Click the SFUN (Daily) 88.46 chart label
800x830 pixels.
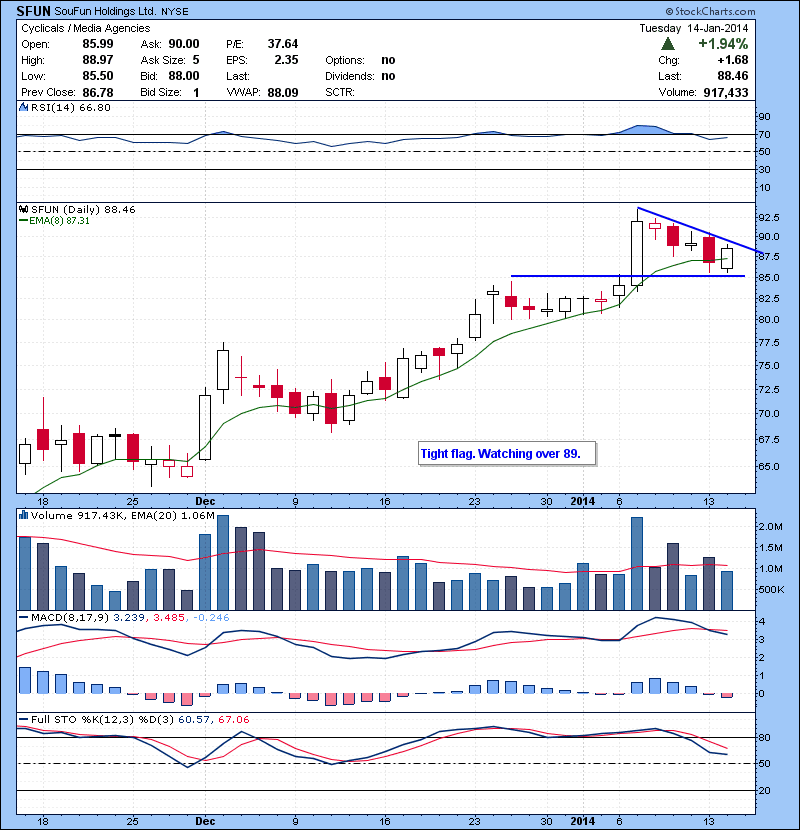pyautogui.click(x=83, y=210)
